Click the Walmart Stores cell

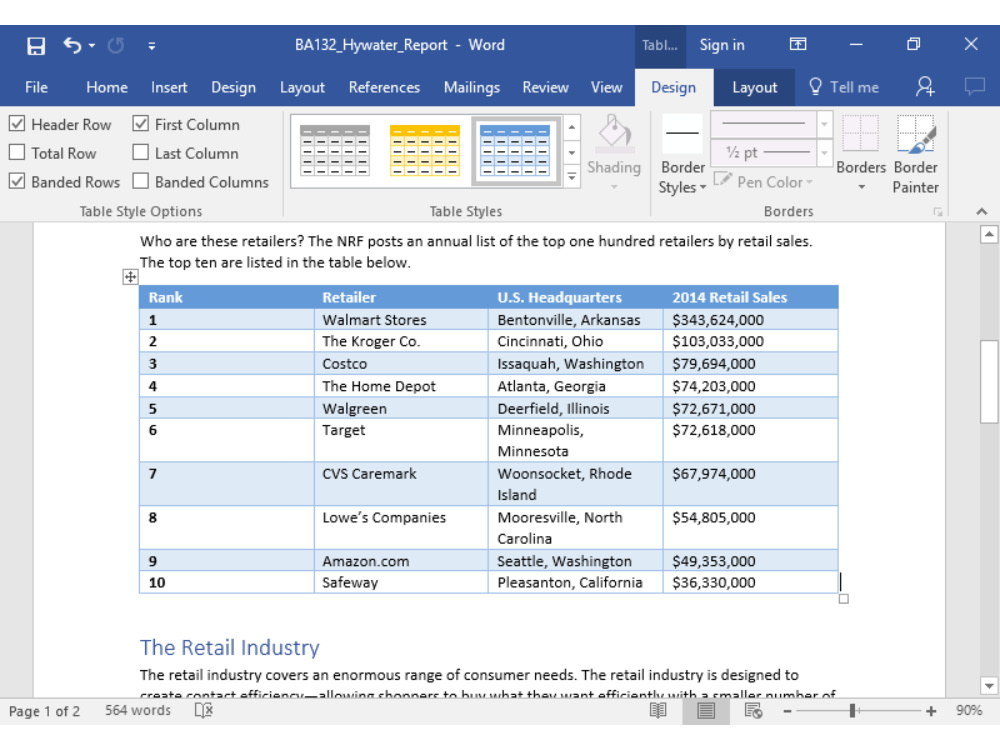pos(401,320)
